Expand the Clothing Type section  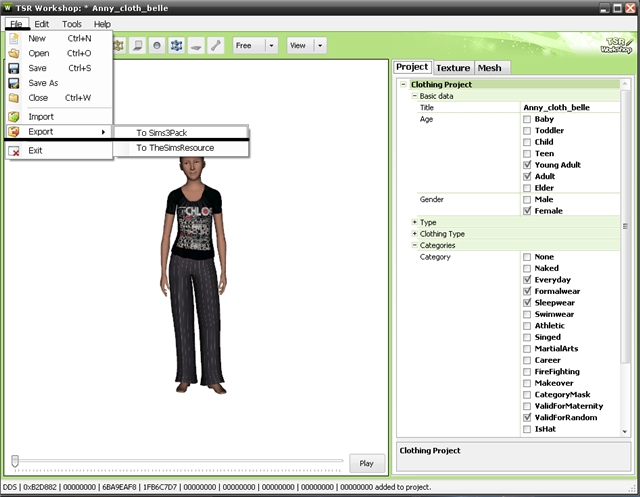(415, 233)
